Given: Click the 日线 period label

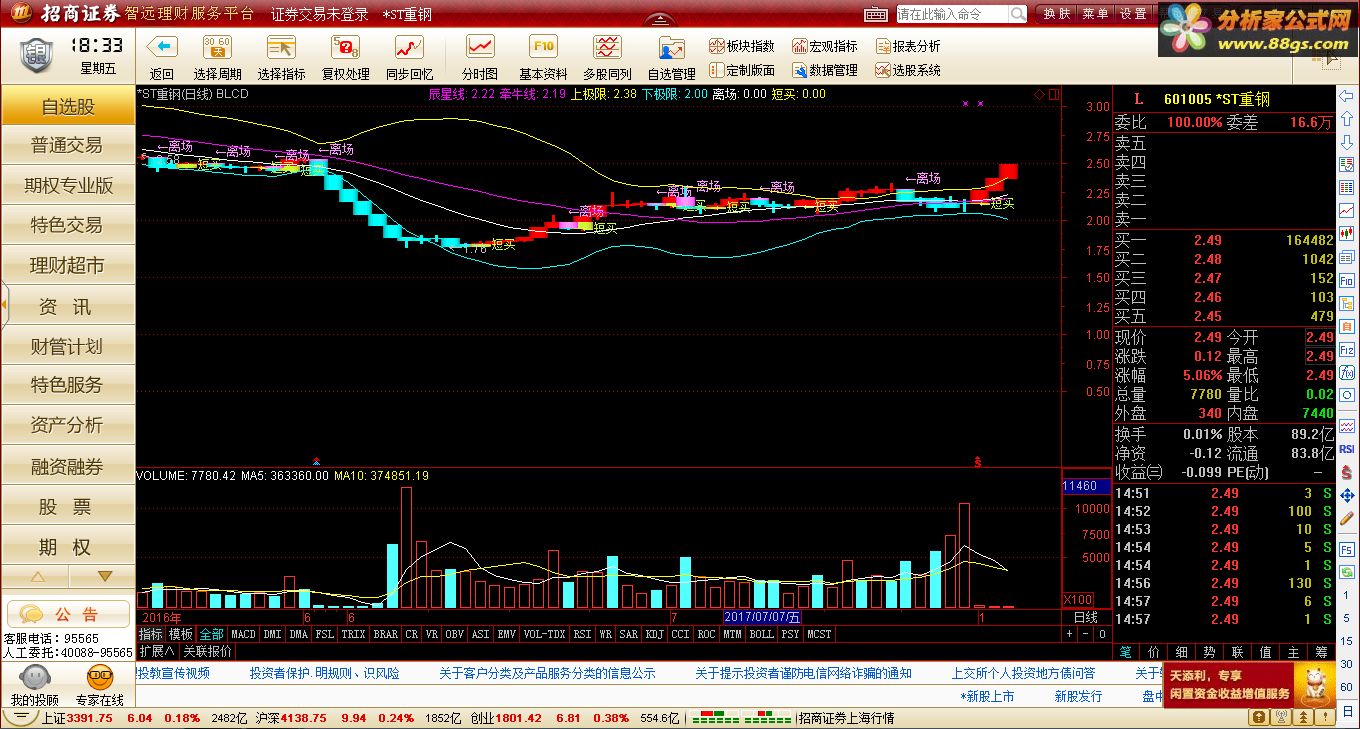Looking at the screenshot, I should [1086, 618].
